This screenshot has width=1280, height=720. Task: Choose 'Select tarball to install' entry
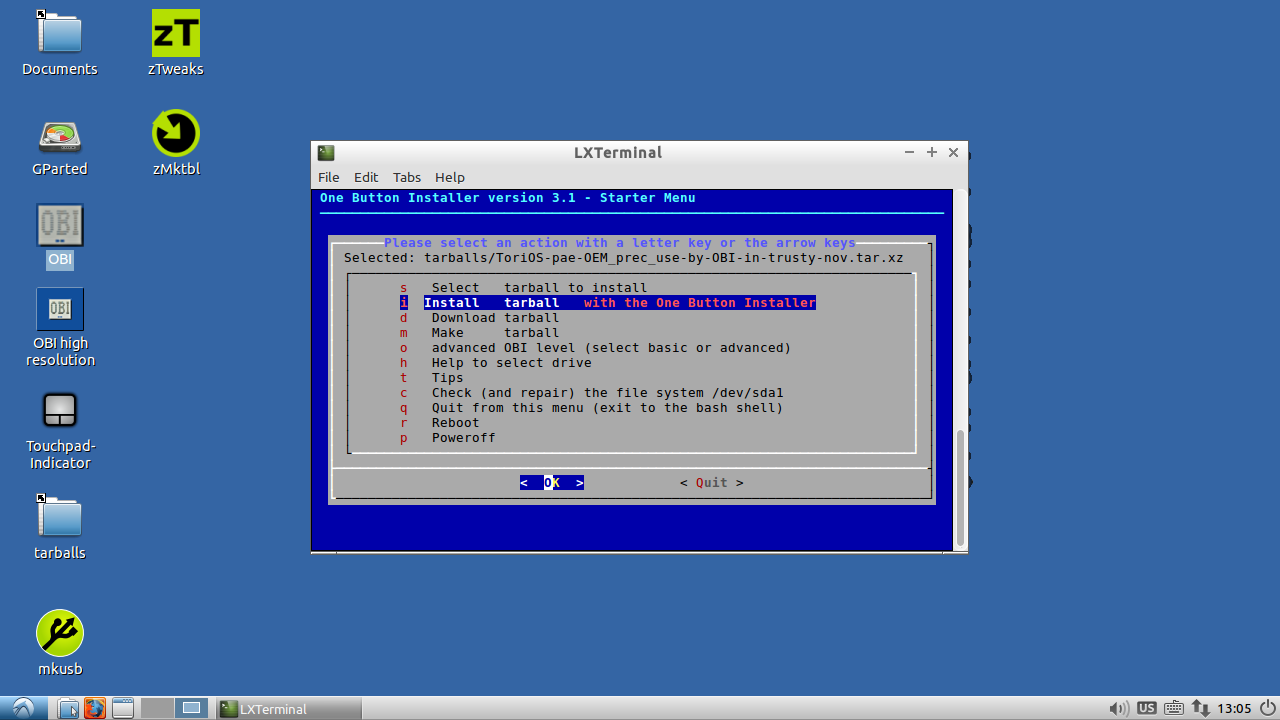pyautogui.click(x=524, y=288)
